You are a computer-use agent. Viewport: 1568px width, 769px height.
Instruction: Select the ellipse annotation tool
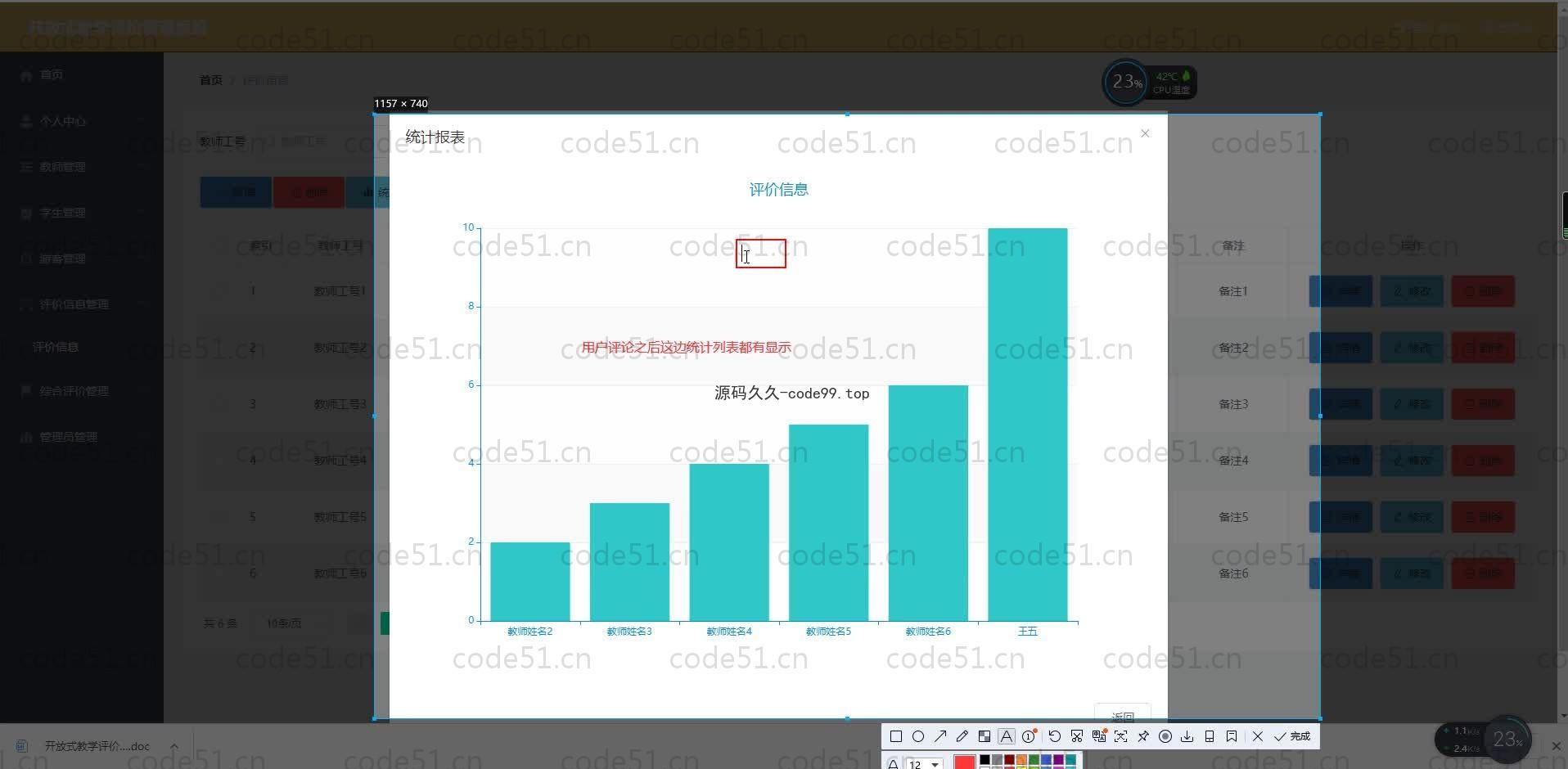[918, 736]
